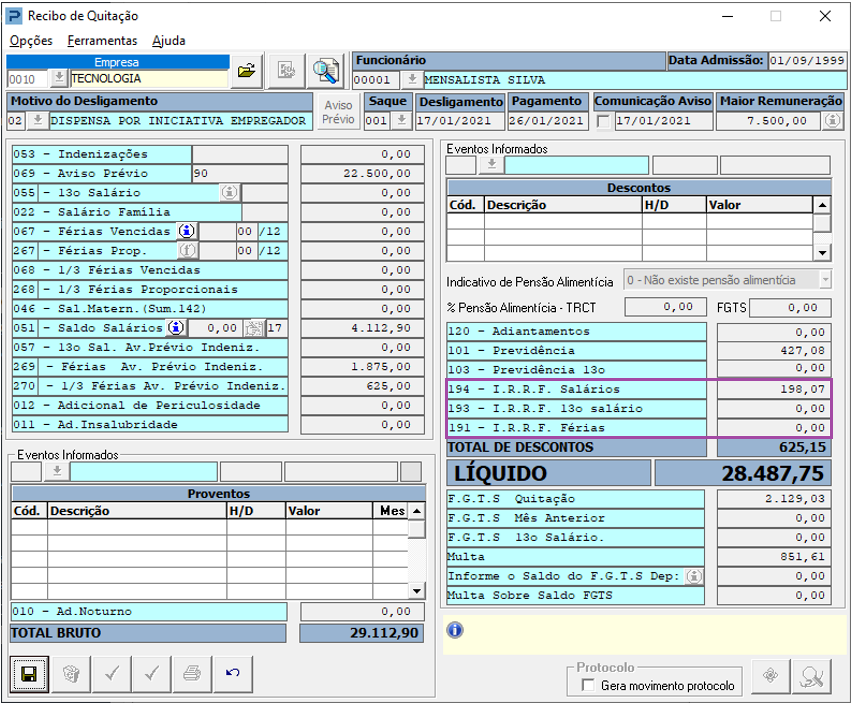The height and width of the screenshot is (706, 854).
Task: Click the dice calculate icon at bottom
Action: coord(71,674)
